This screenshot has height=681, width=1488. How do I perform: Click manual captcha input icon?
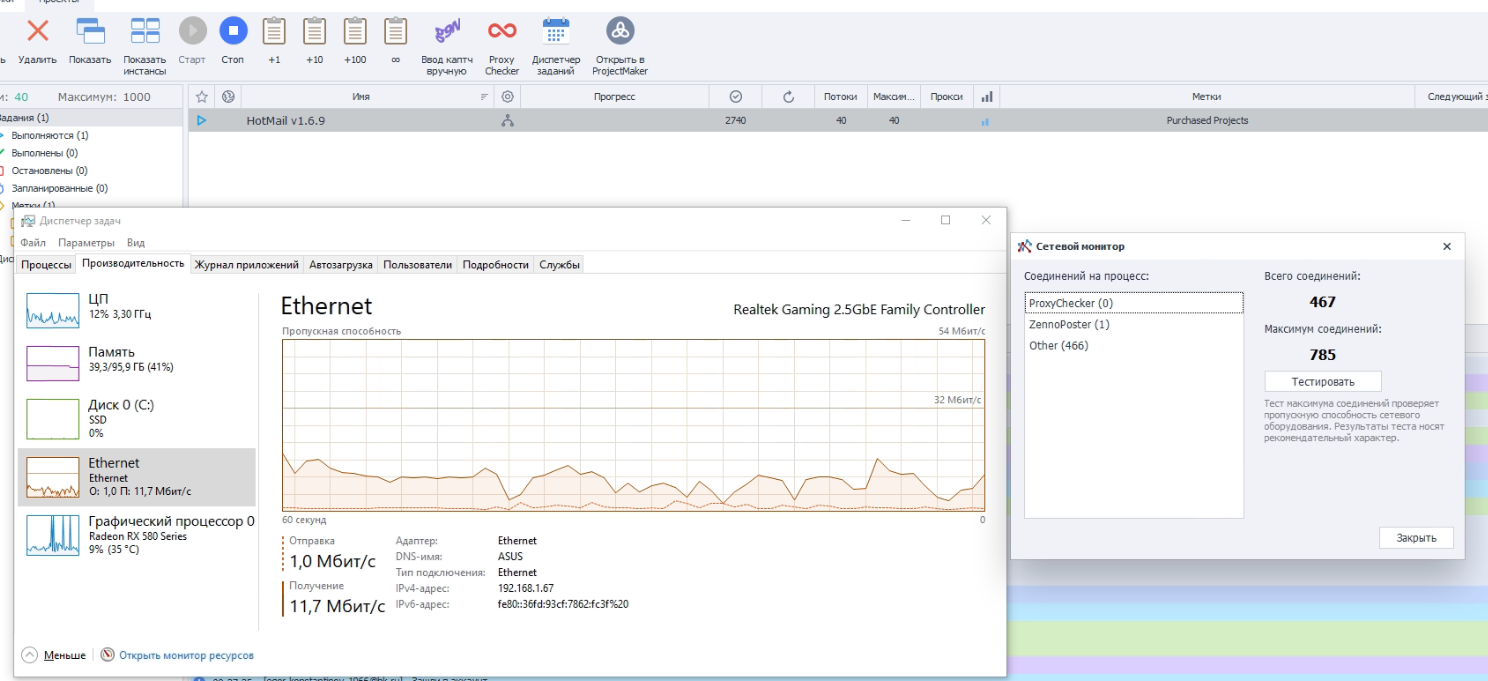(x=446, y=32)
